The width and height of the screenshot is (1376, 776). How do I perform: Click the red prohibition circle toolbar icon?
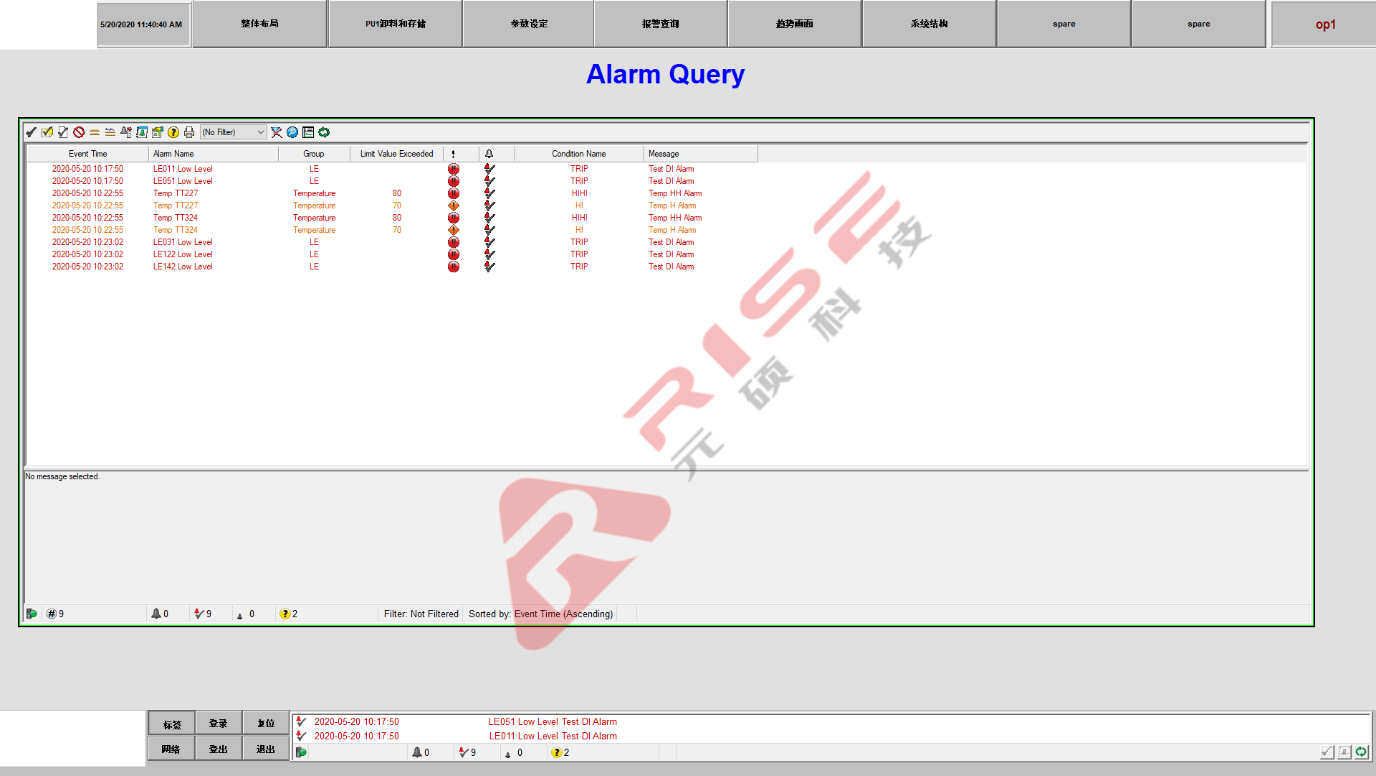[x=78, y=132]
